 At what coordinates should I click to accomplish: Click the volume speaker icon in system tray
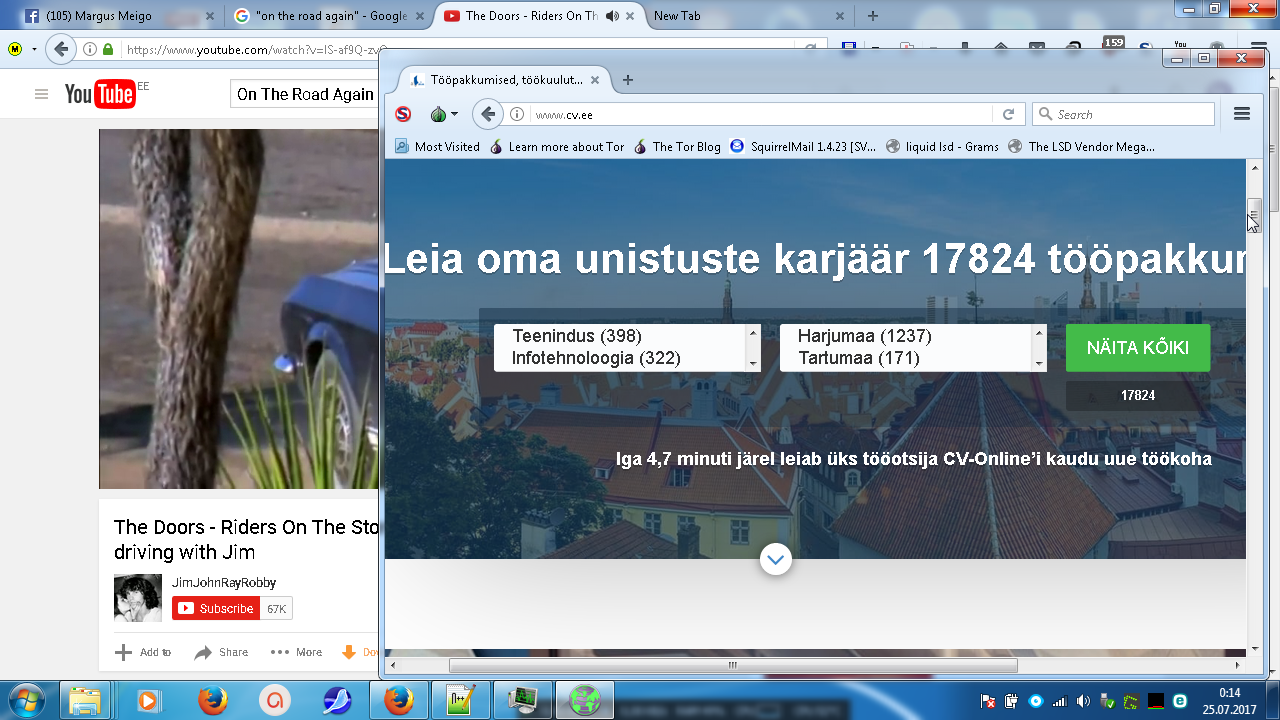coord(1084,701)
